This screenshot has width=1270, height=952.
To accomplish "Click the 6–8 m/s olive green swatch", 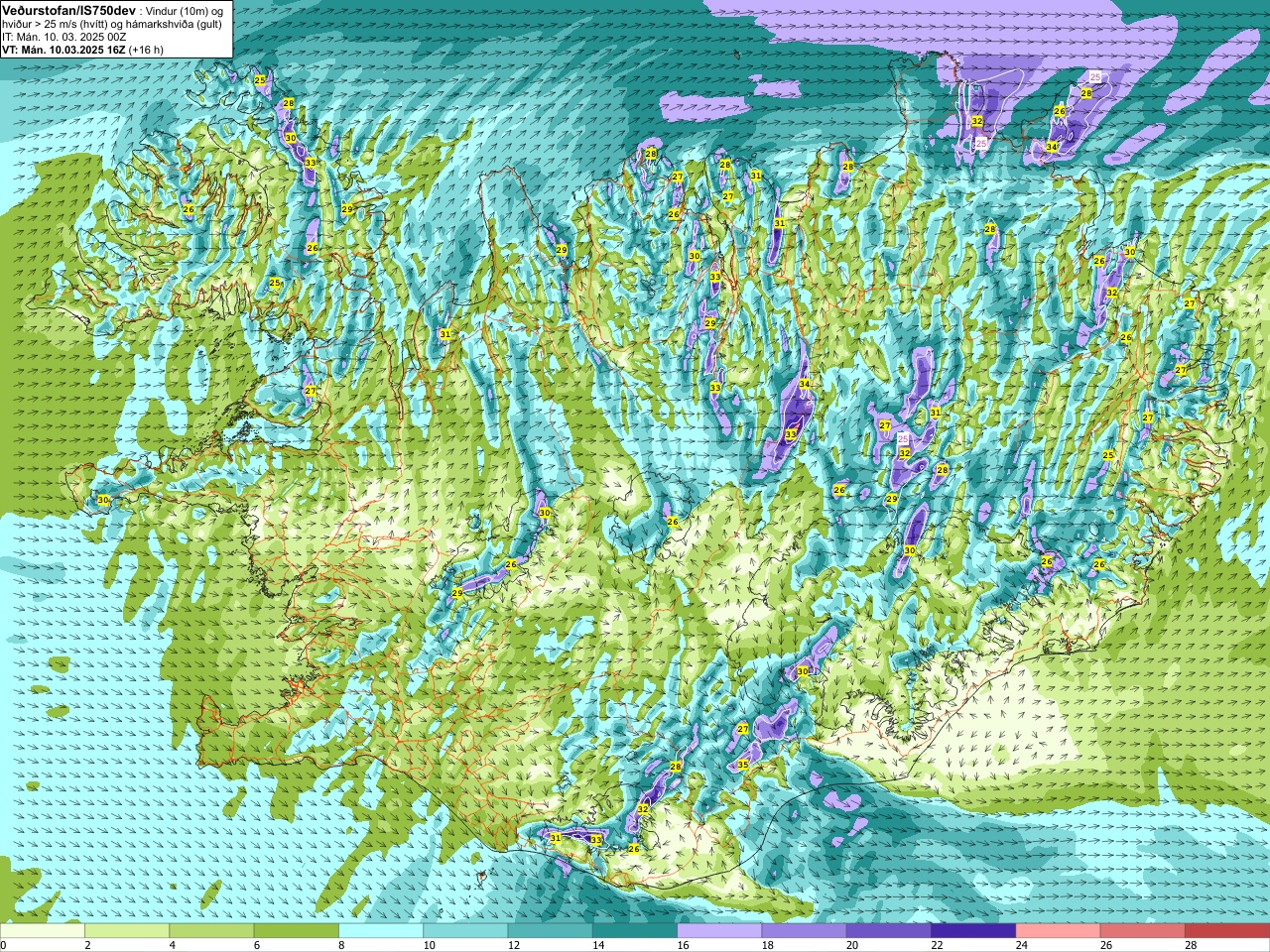I will pyautogui.click(x=297, y=930).
